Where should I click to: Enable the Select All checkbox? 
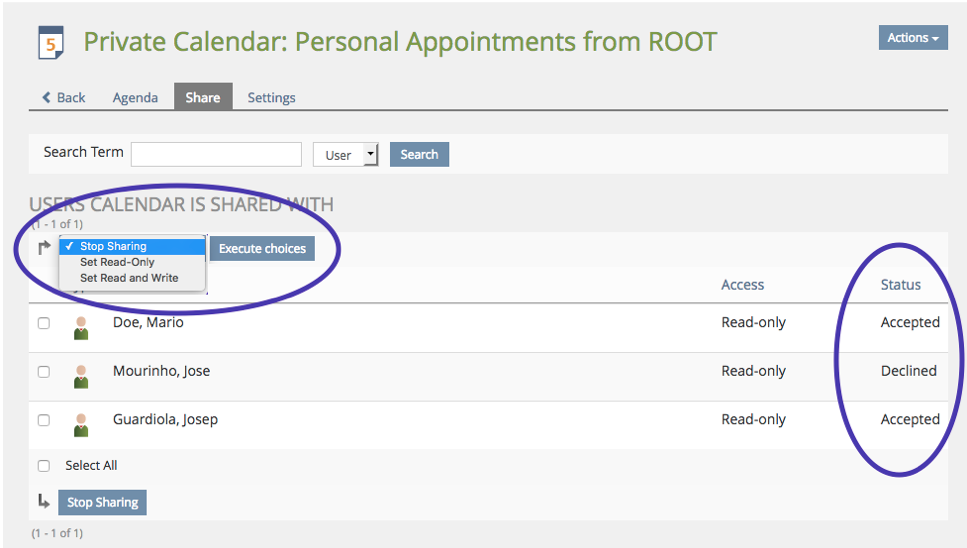(x=44, y=466)
